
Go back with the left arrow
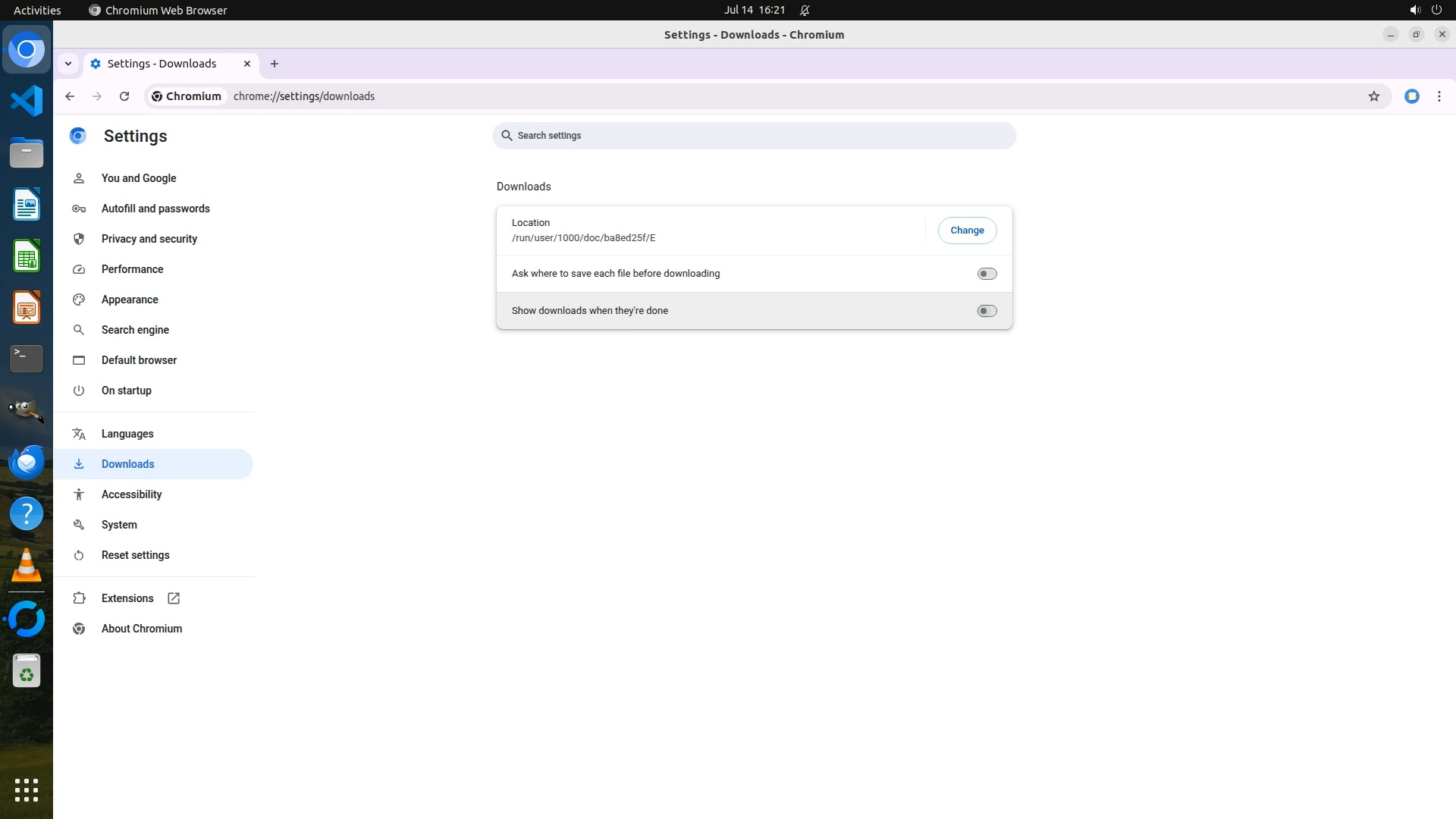70,96
